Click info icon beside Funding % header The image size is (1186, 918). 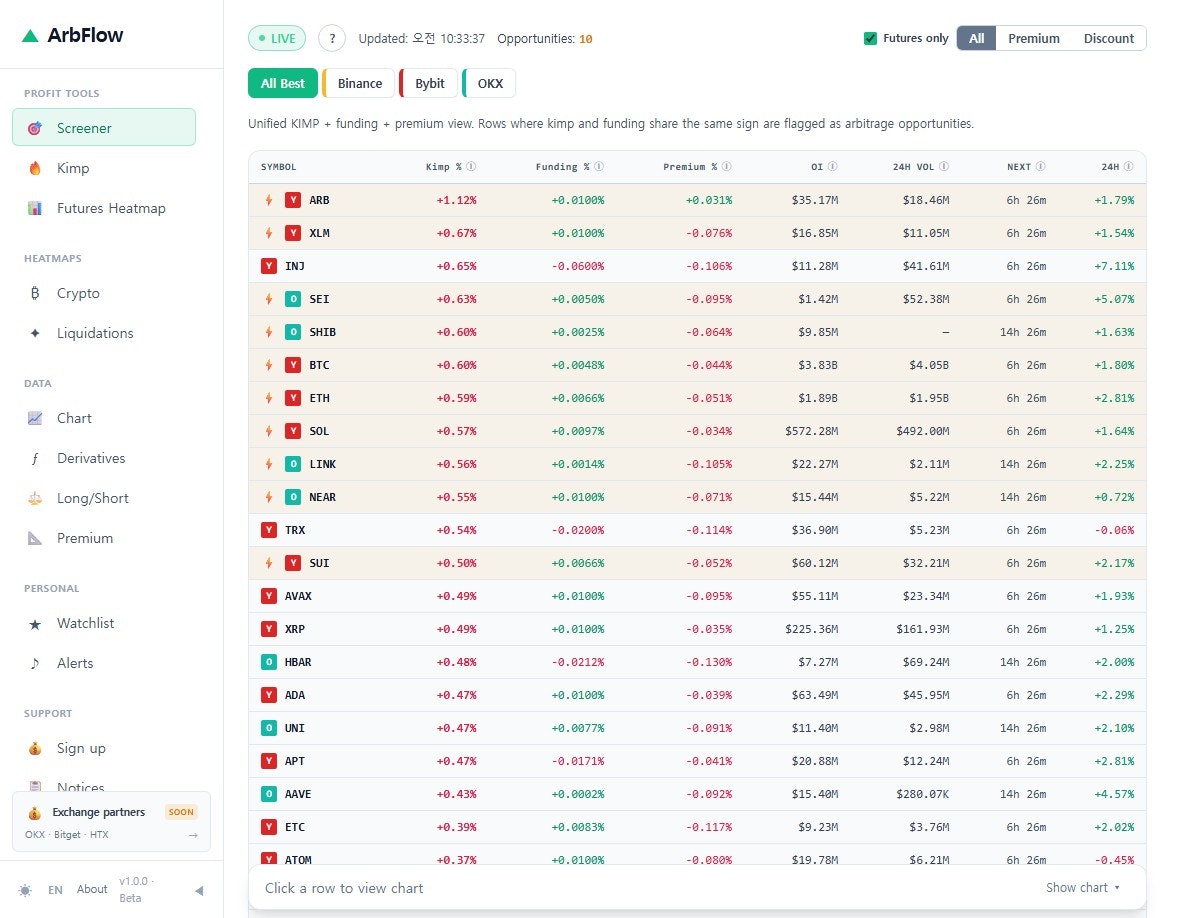(599, 166)
